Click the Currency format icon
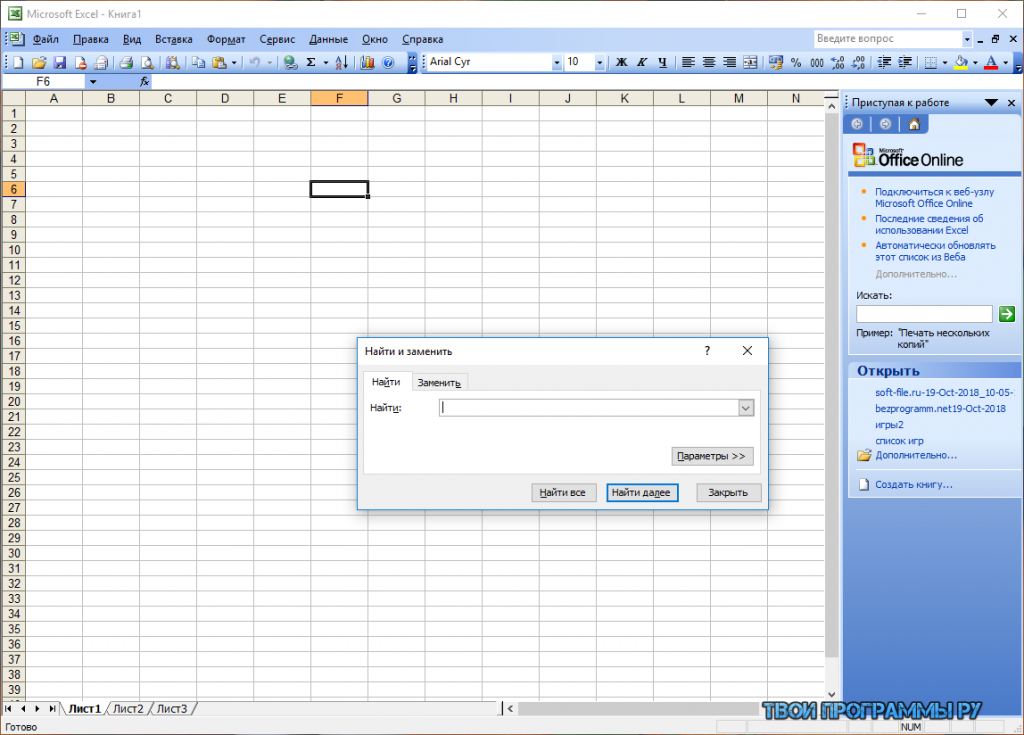 point(775,63)
